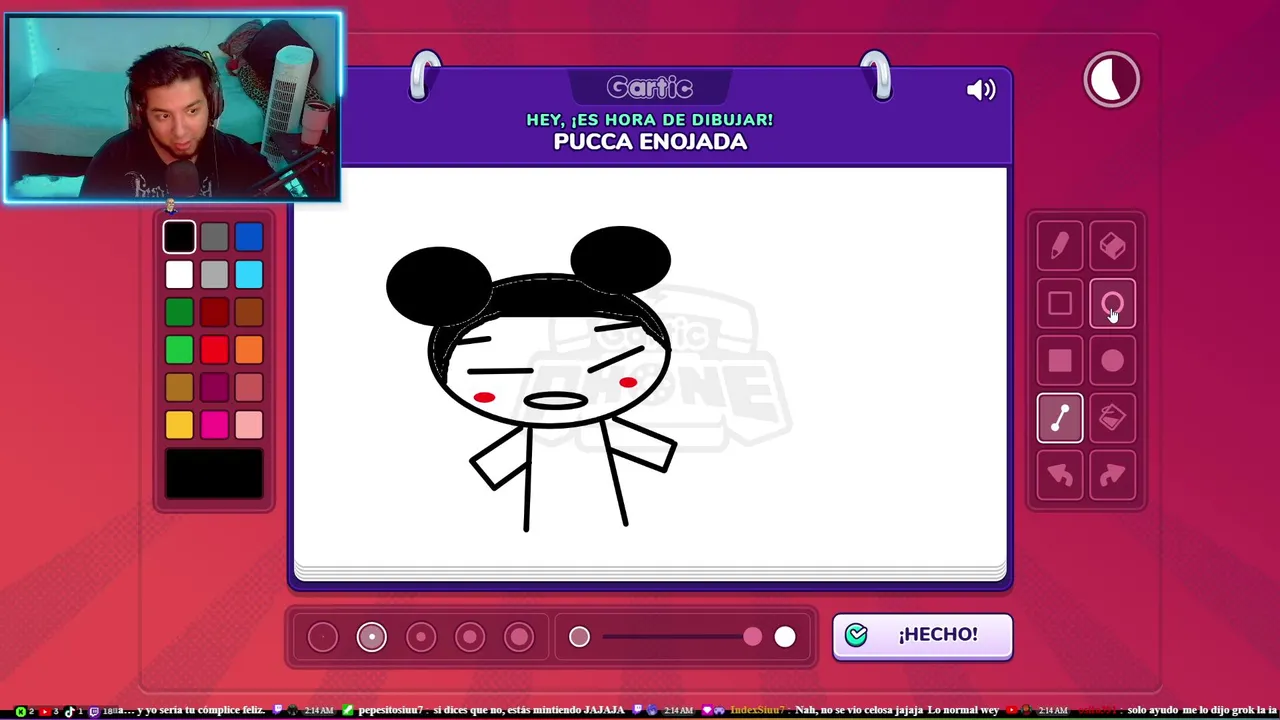Select the Pencil drawing tool

point(1060,247)
